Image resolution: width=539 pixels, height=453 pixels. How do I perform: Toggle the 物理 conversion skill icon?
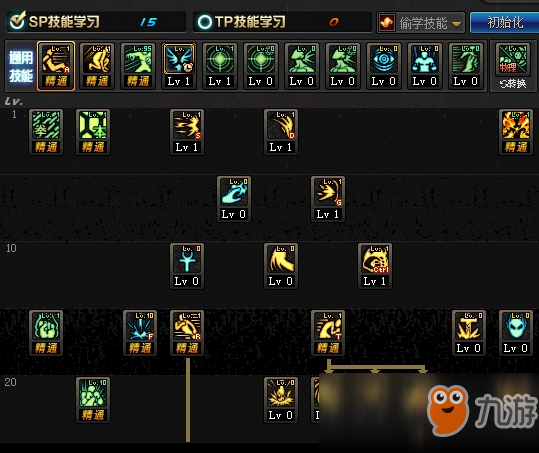coord(513,60)
